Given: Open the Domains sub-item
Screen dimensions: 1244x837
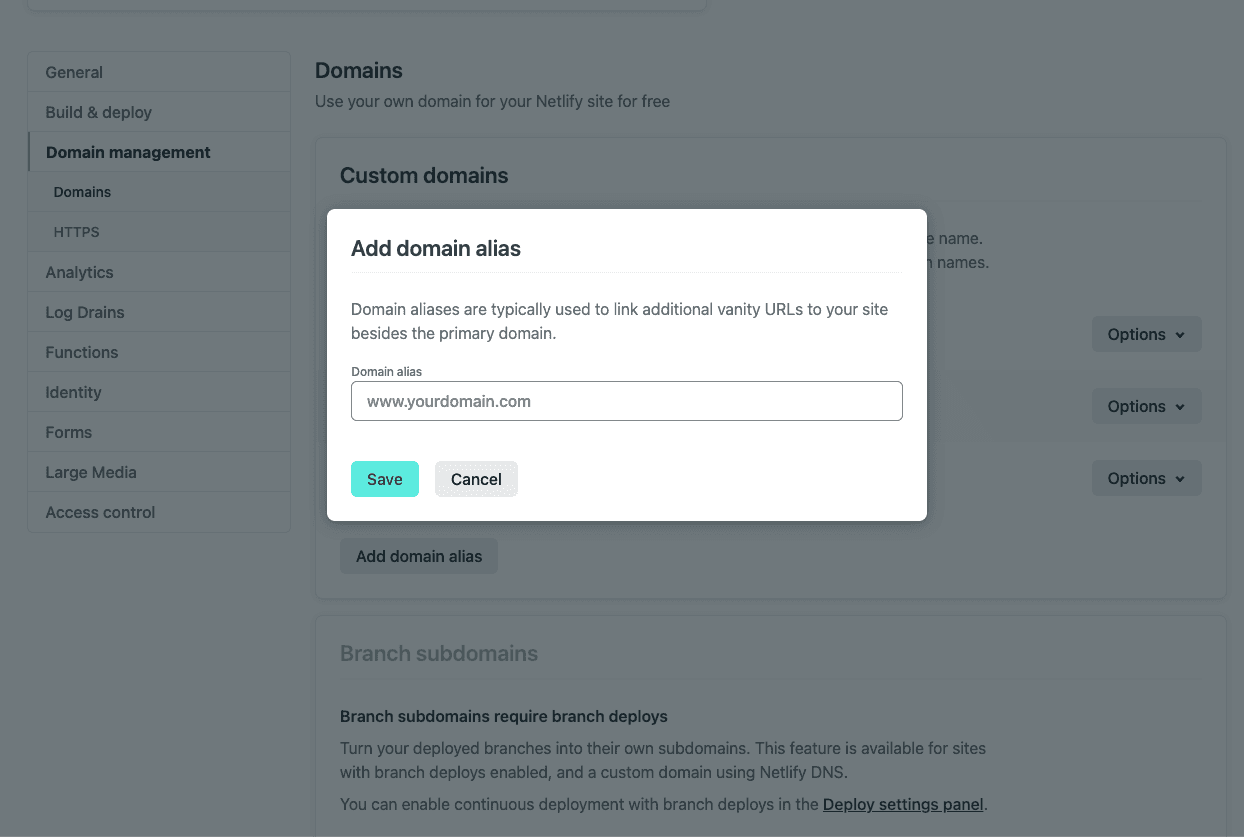Looking at the screenshot, I should [82, 192].
